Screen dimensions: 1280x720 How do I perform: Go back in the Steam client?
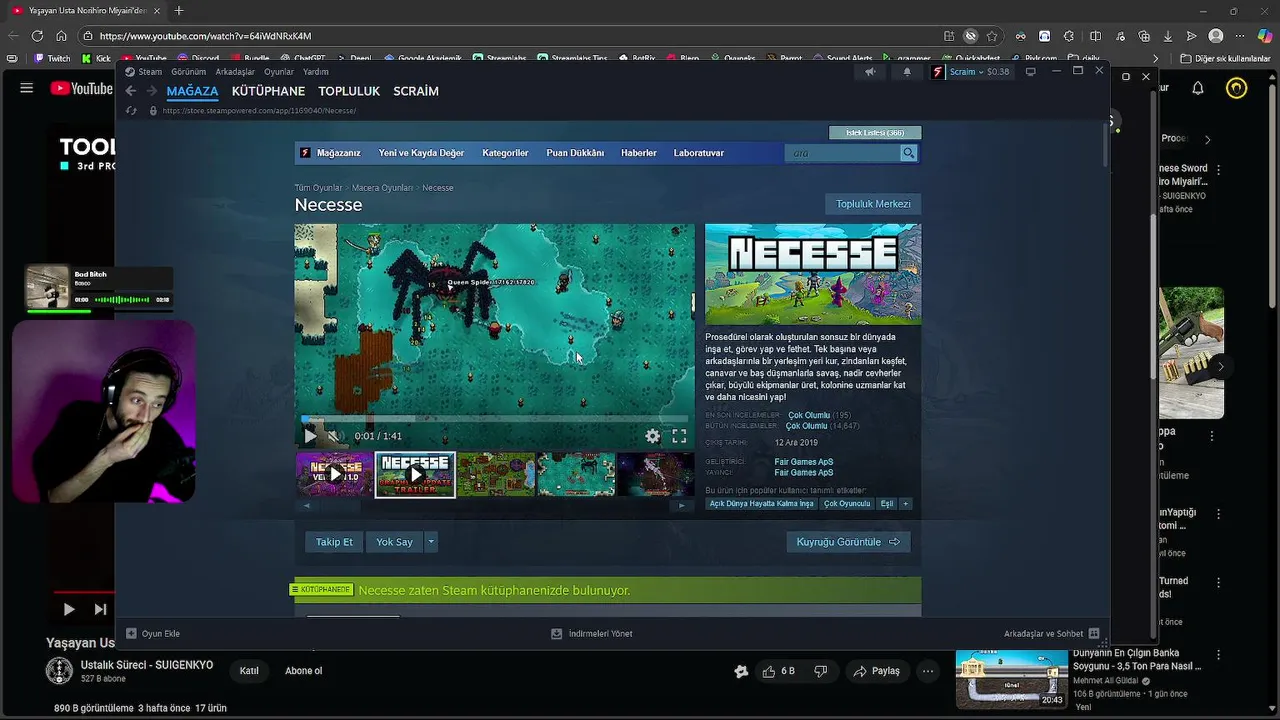pos(130,91)
